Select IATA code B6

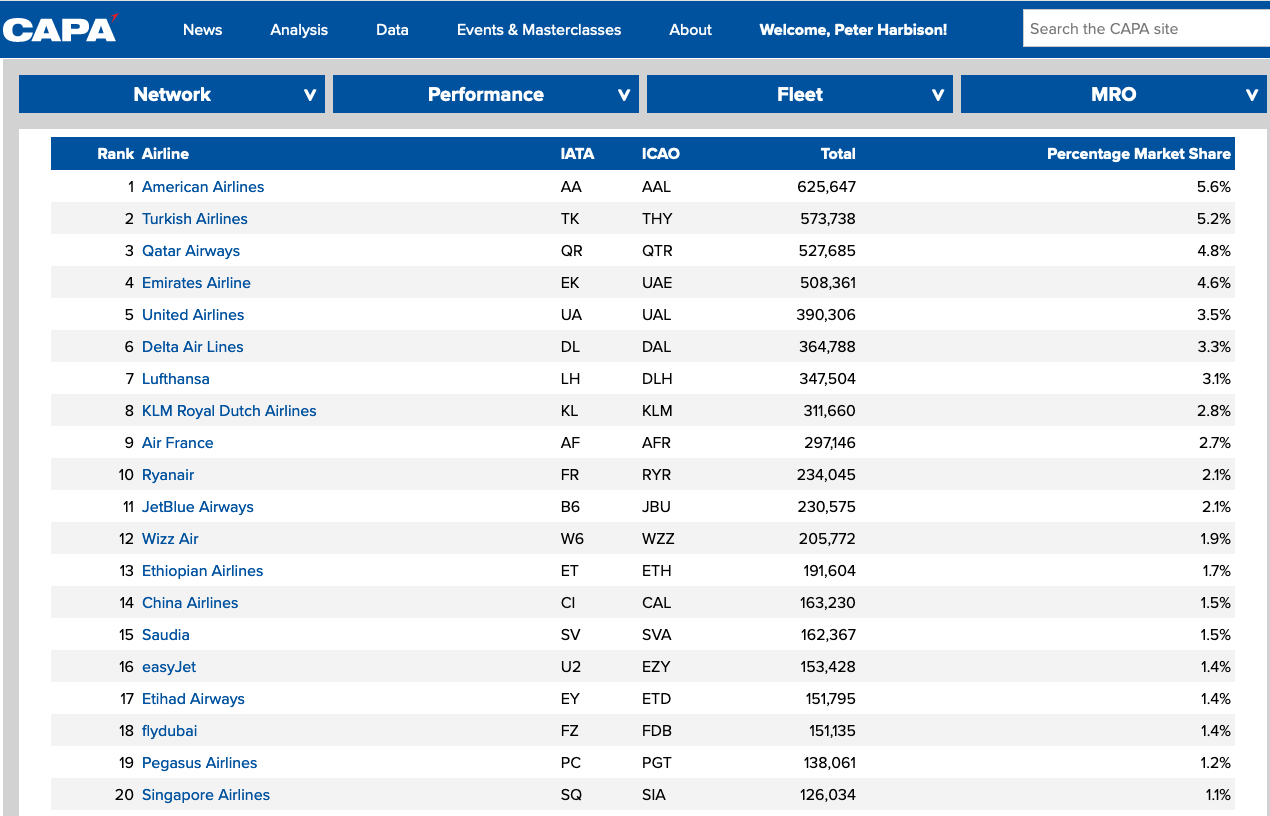(x=570, y=507)
